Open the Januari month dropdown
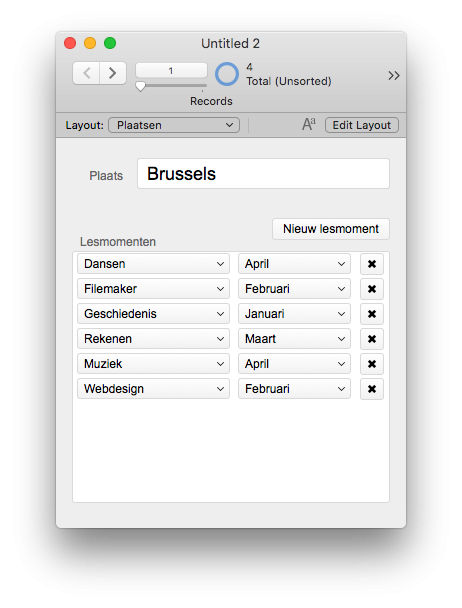The height and width of the screenshot is (608, 462). [294, 314]
